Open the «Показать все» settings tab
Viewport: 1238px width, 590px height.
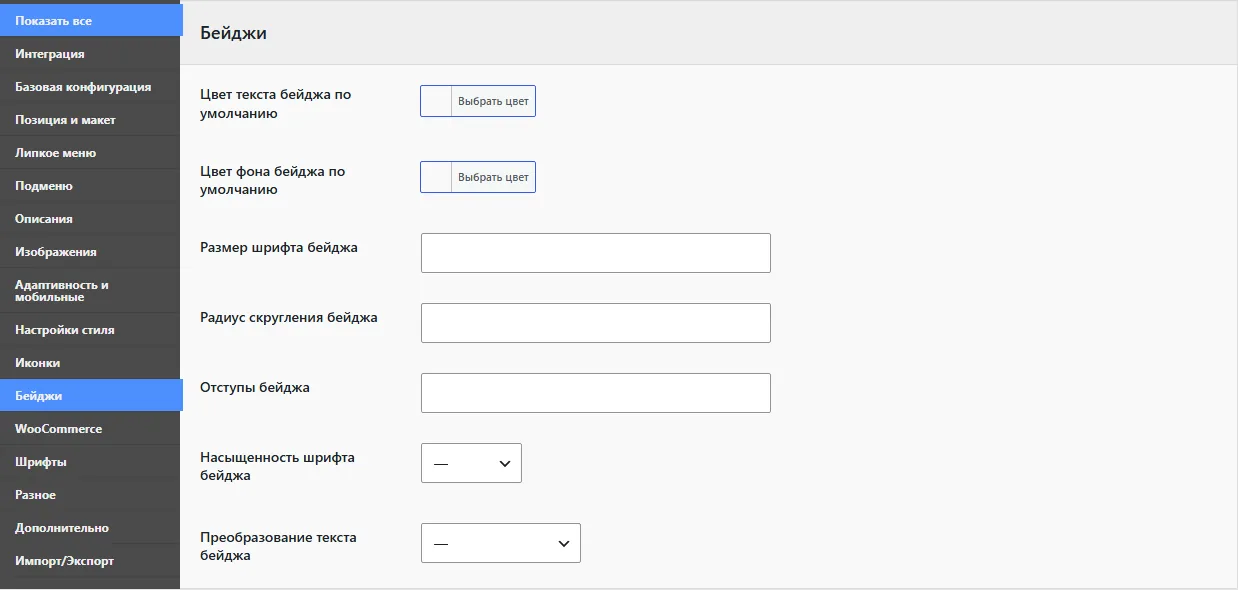click(90, 20)
